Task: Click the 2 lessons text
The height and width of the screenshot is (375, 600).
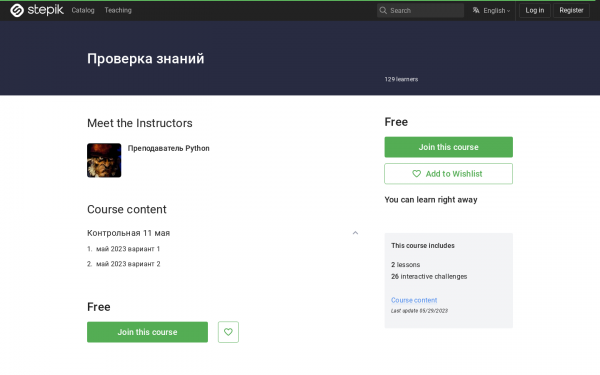Action: point(405,264)
